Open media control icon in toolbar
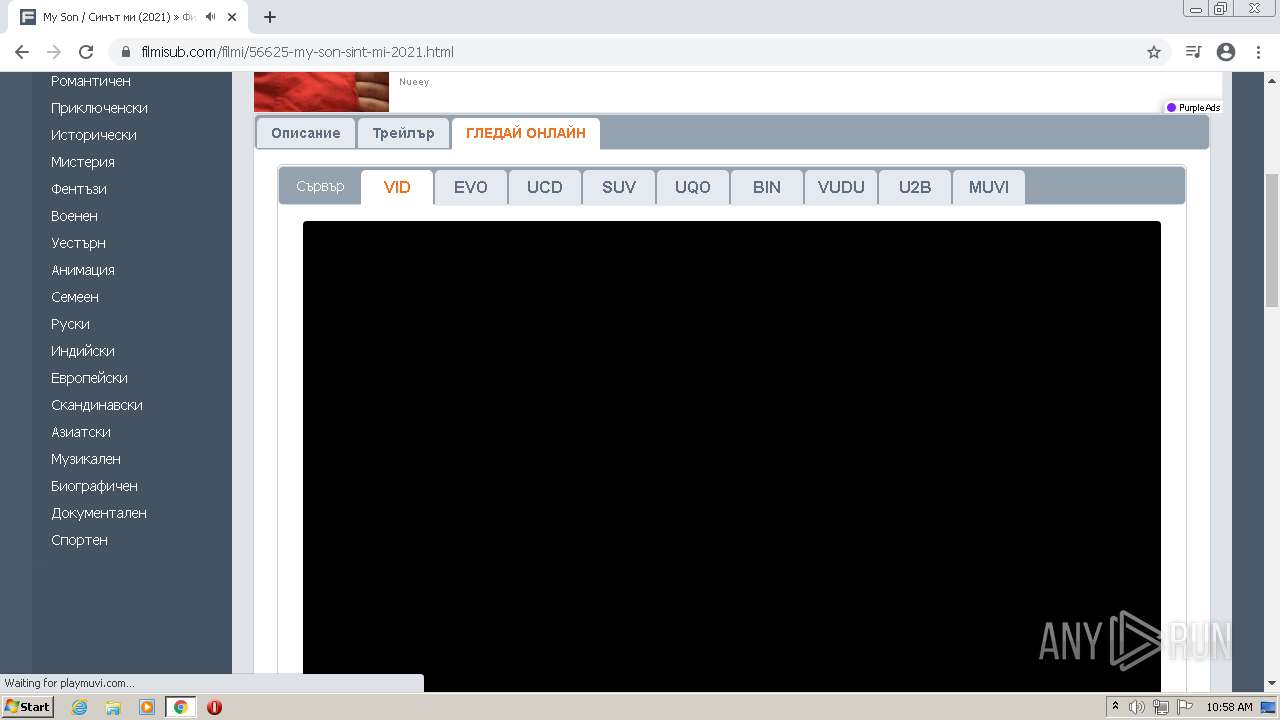The width and height of the screenshot is (1280, 720). (x=1193, y=52)
